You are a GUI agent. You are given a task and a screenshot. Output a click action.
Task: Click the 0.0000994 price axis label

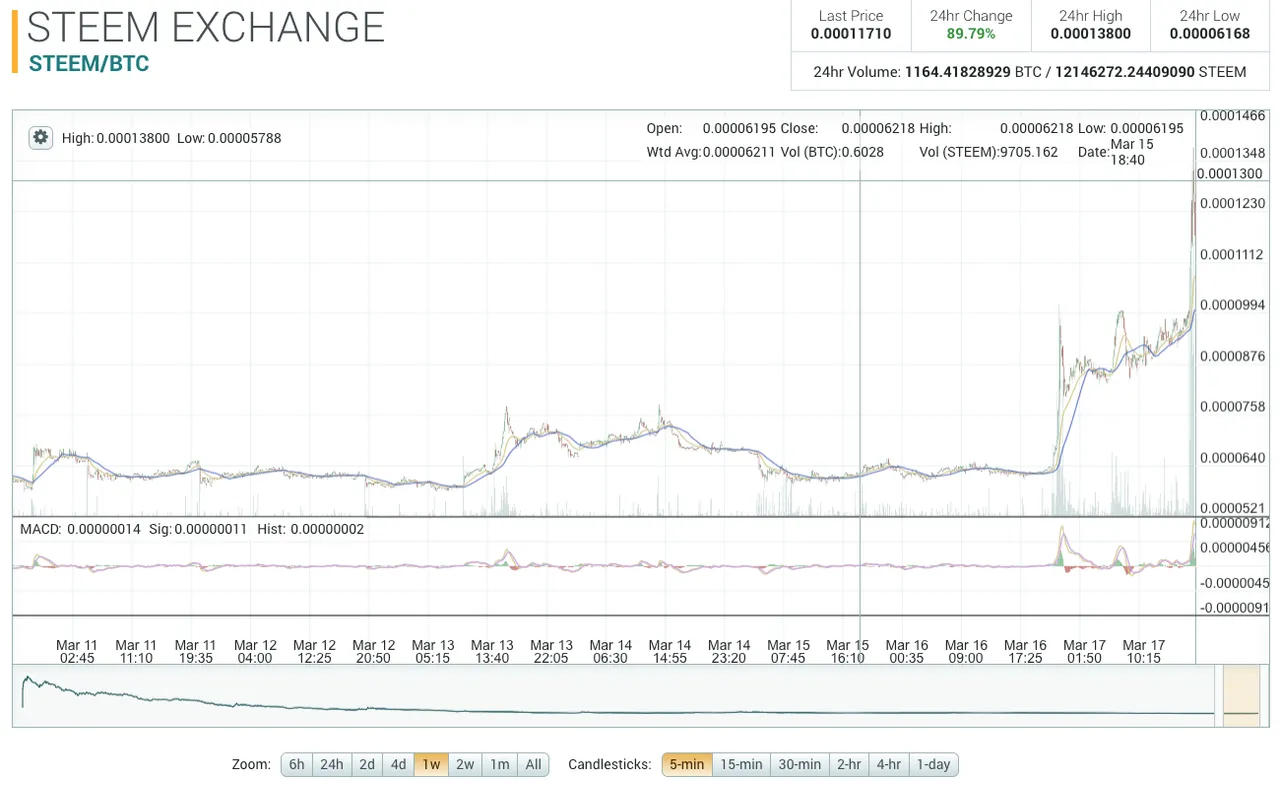point(1233,305)
